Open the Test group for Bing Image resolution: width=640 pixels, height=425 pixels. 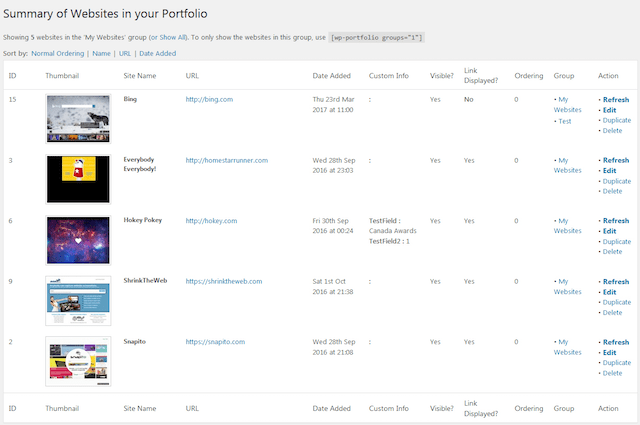coord(565,121)
